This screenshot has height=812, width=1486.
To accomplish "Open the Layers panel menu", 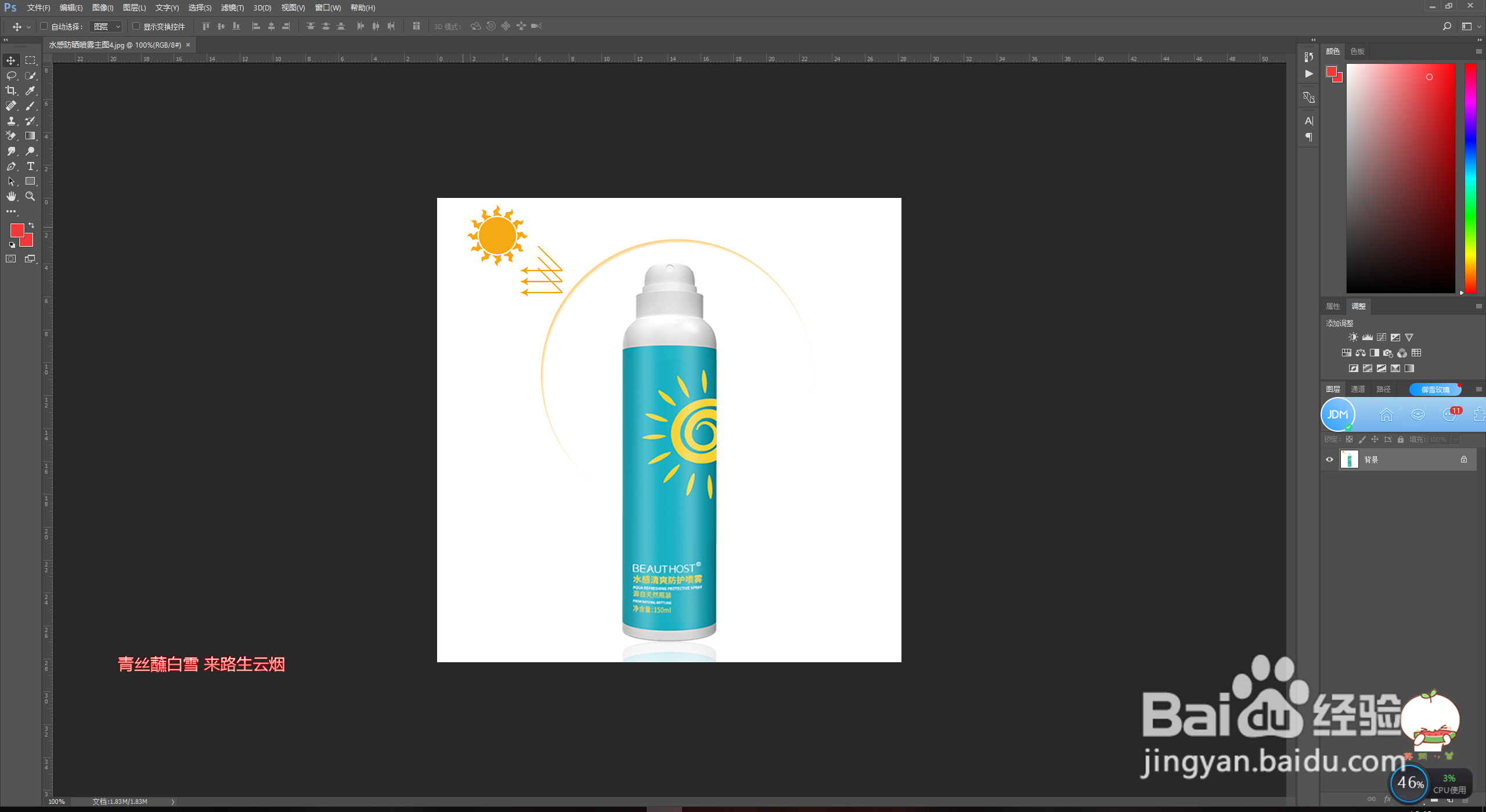I will pyautogui.click(x=1478, y=389).
